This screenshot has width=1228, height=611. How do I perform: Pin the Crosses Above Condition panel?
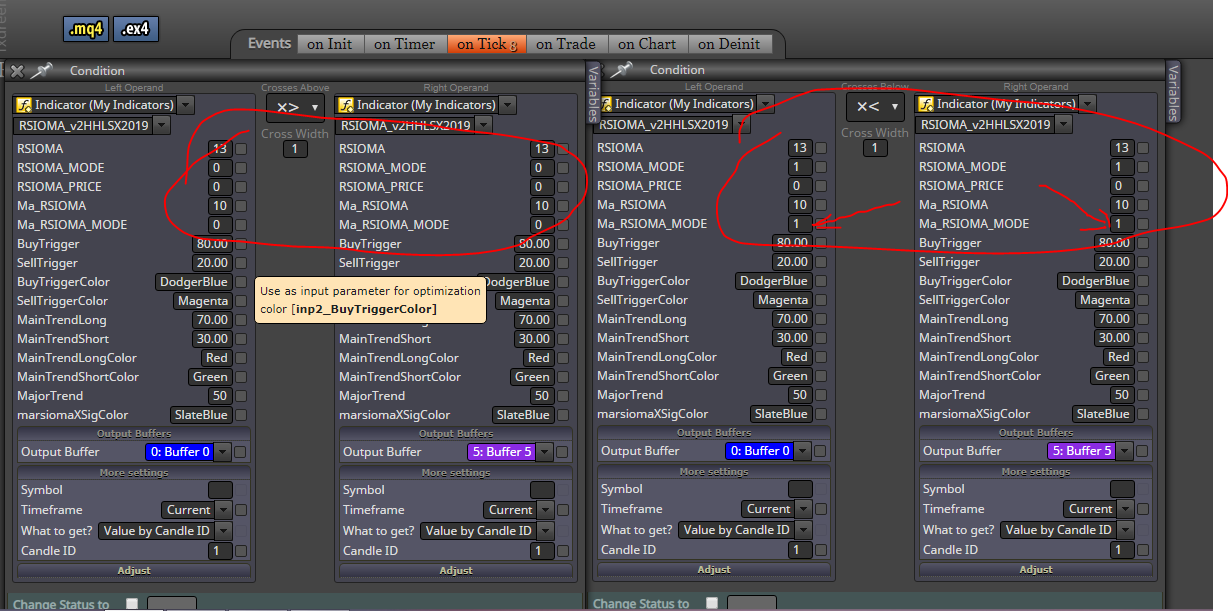(x=42, y=71)
